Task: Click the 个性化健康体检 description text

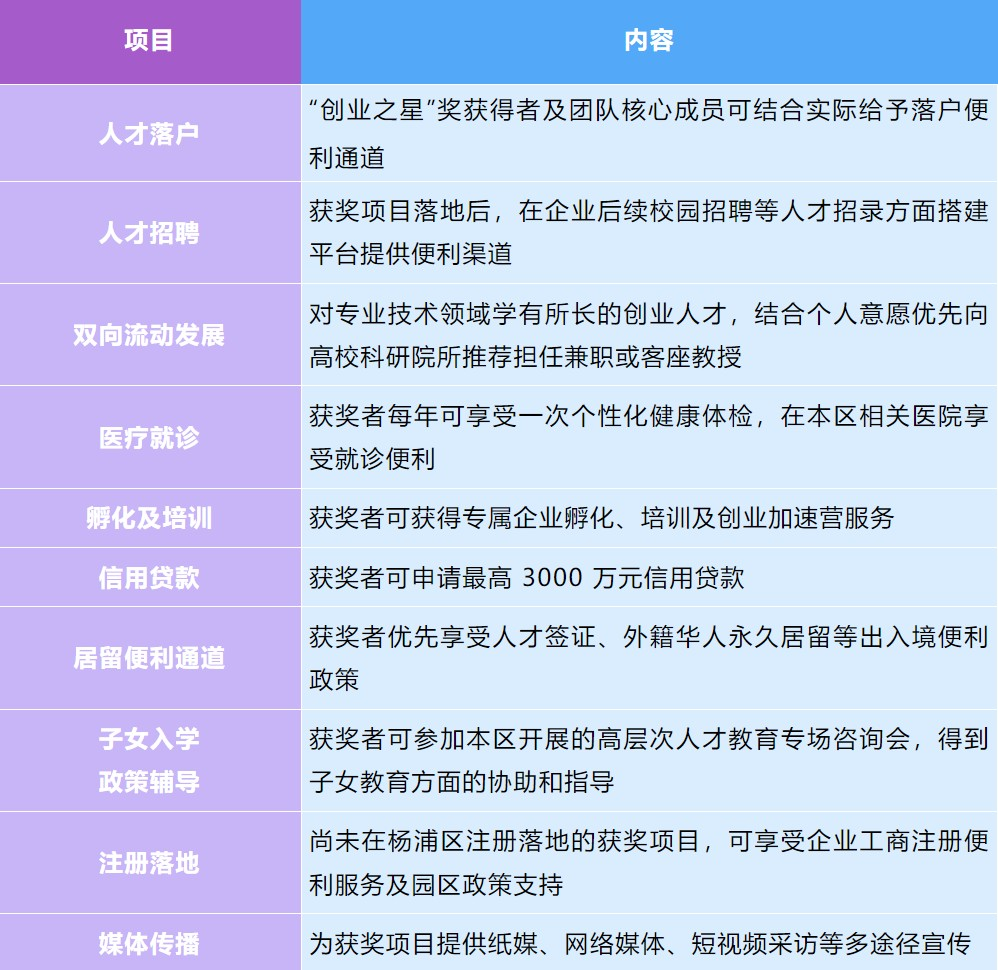Action: tap(648, 437)
